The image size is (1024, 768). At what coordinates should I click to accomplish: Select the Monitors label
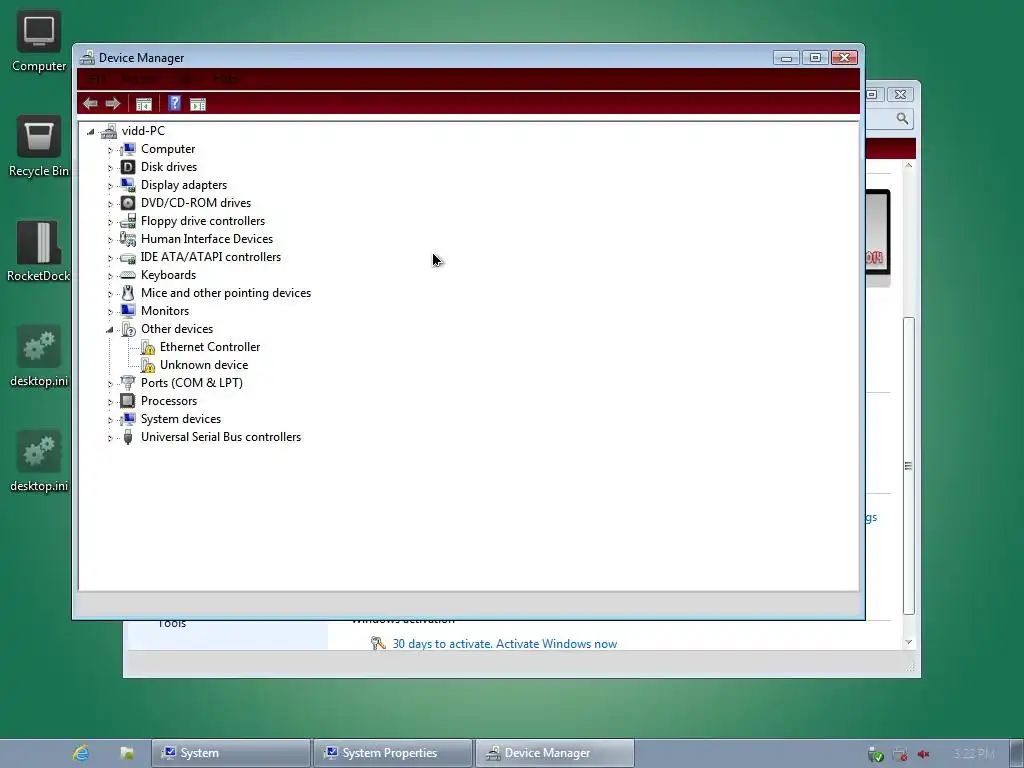tap(165, 311)
